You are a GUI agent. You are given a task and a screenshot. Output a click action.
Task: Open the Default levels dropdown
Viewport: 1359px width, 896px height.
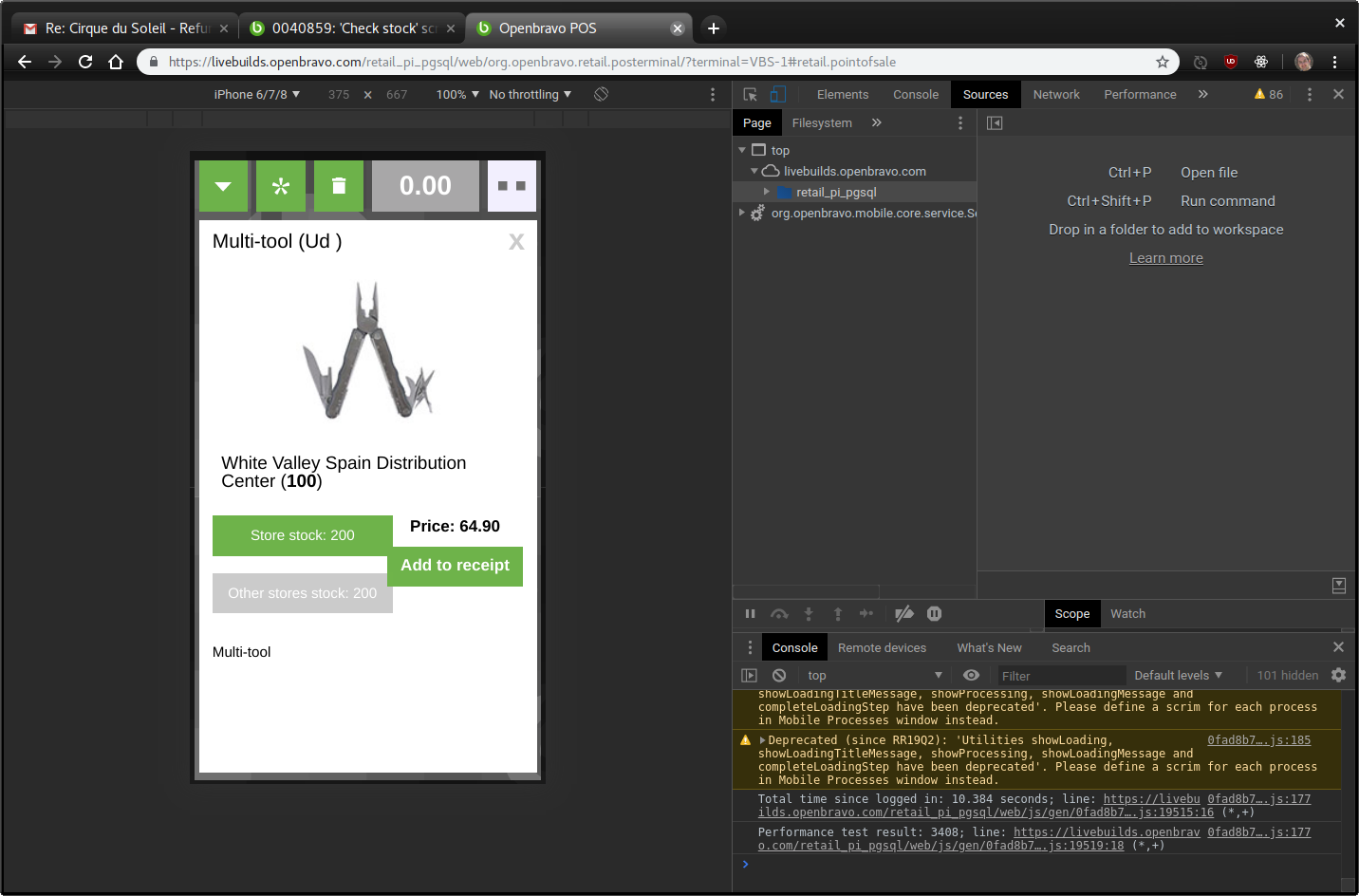pyautogui.click(x=1178, y=675)
